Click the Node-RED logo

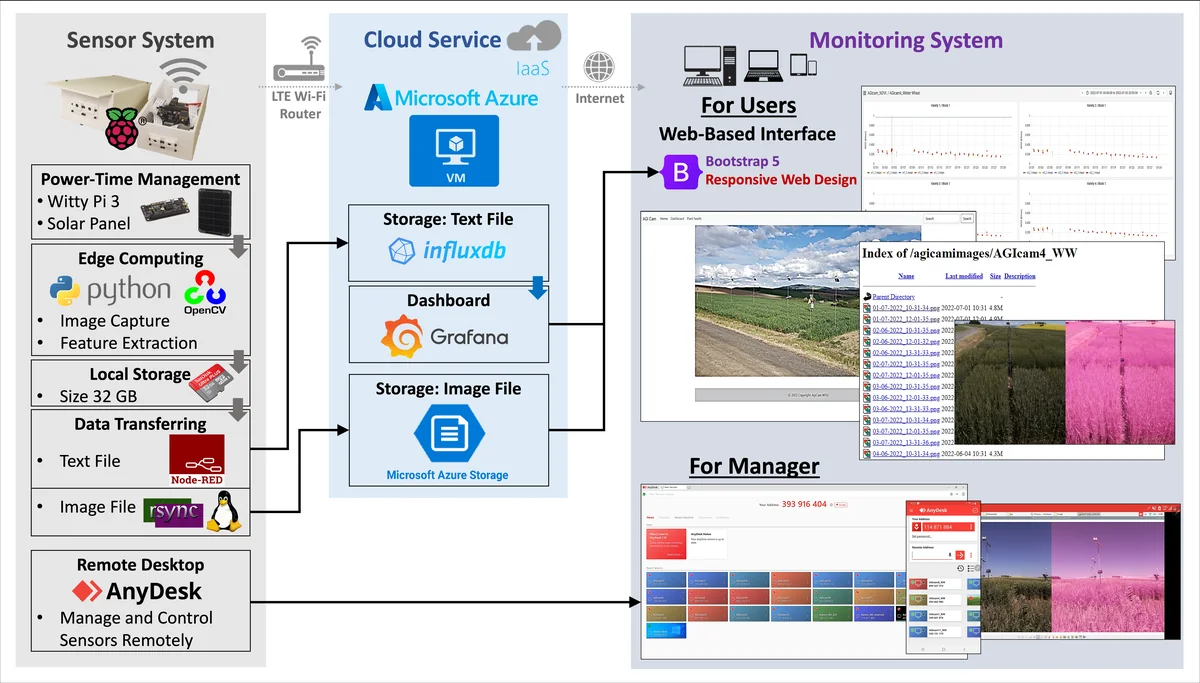pos(198,461)
